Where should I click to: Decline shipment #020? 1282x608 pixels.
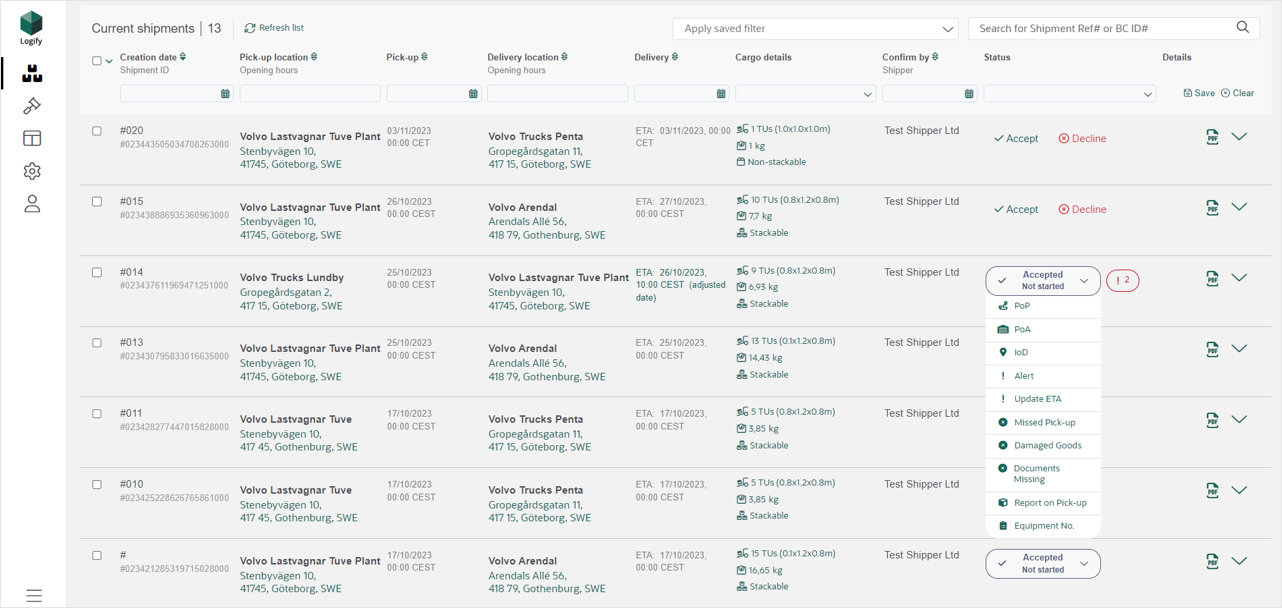[x=1082, y=139]
